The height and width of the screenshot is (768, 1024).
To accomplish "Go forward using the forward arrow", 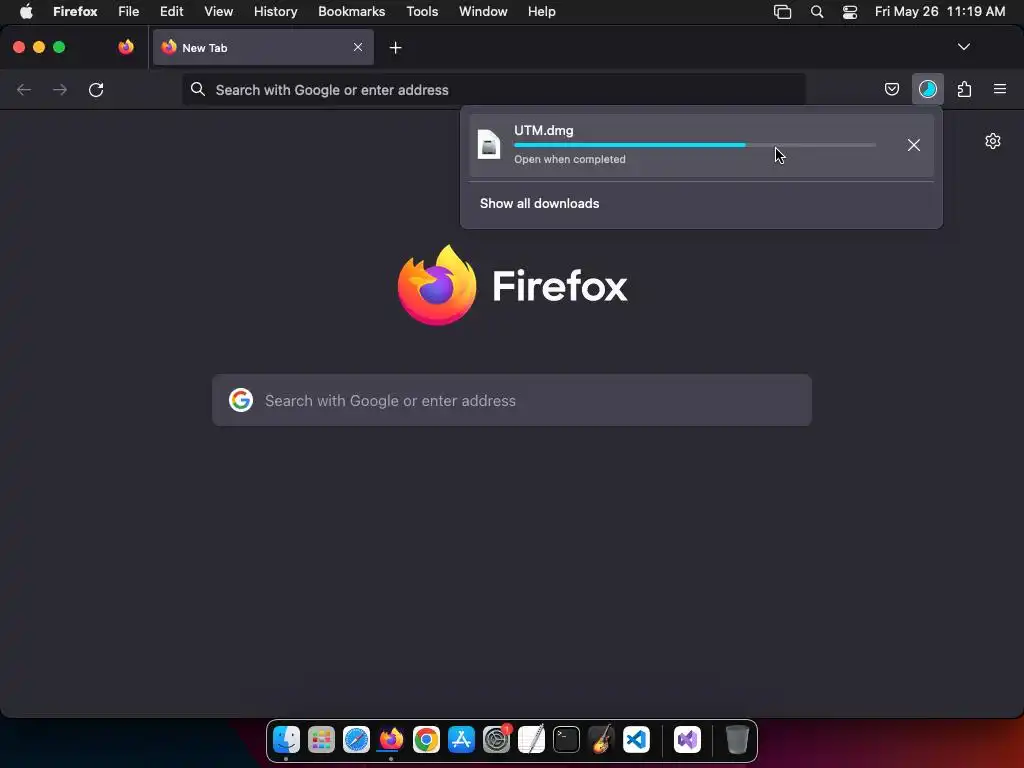I will point(59,89).
